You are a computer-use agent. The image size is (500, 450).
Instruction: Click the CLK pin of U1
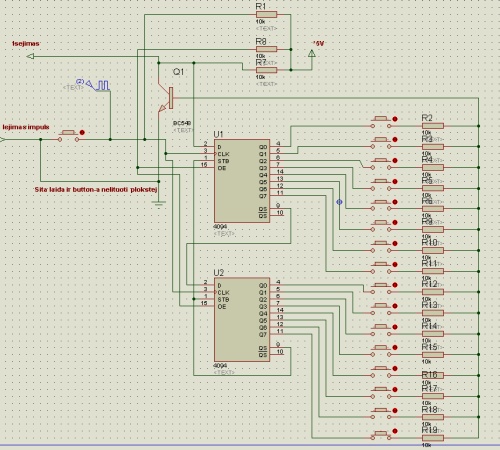223,154
